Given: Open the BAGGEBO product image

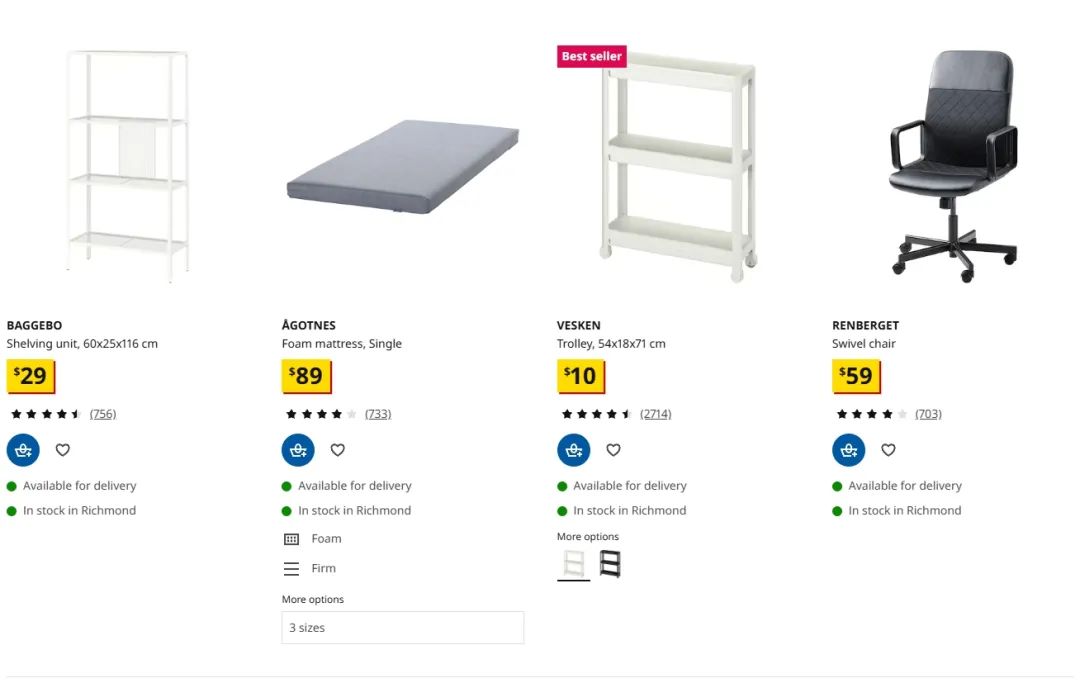Looking at the screenshot, I should (x=127, y=166).
